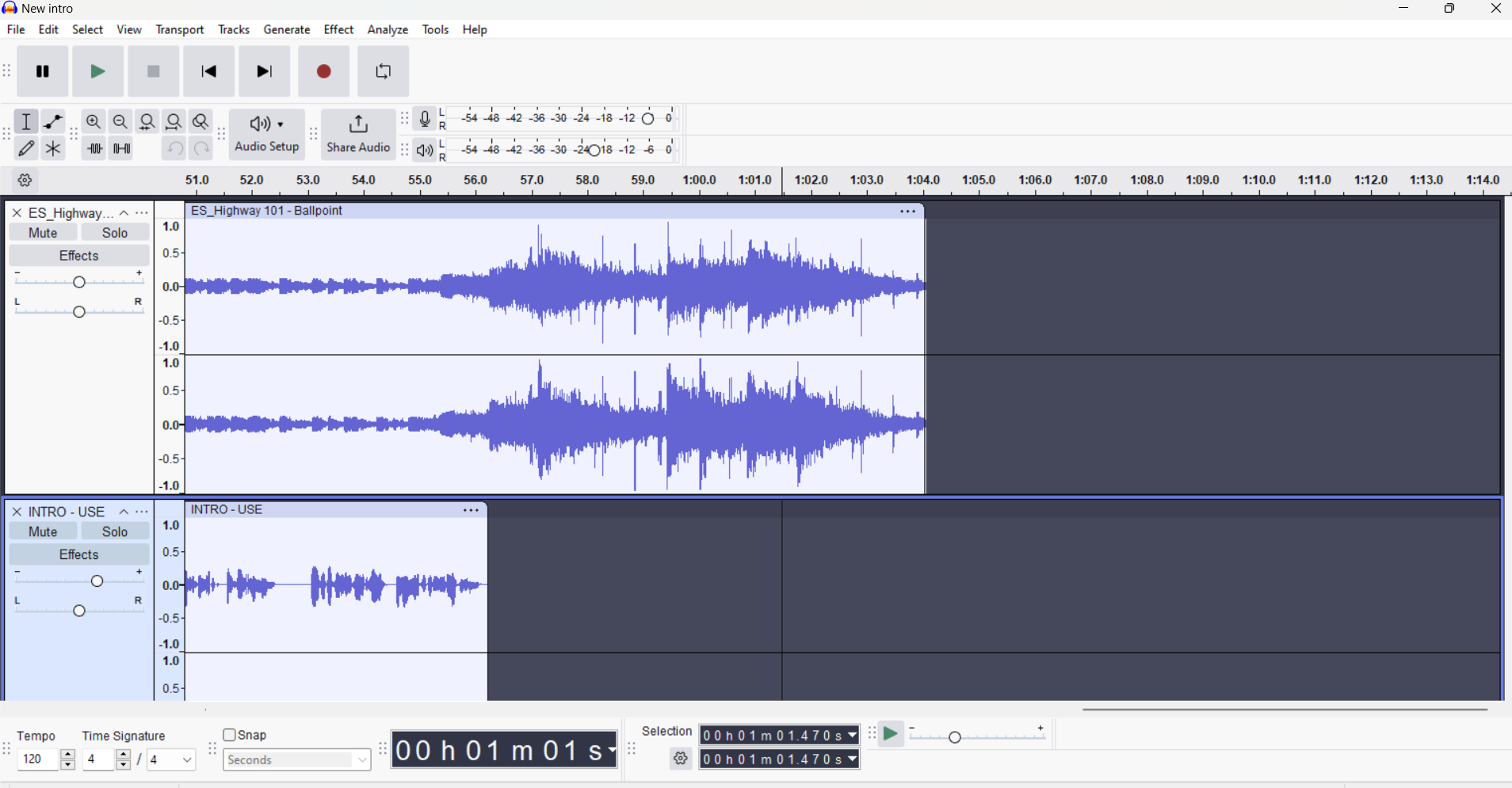Select the Envelope tool
The height and width of the screenshot is (788, 1512).
(x=53, y=122)
